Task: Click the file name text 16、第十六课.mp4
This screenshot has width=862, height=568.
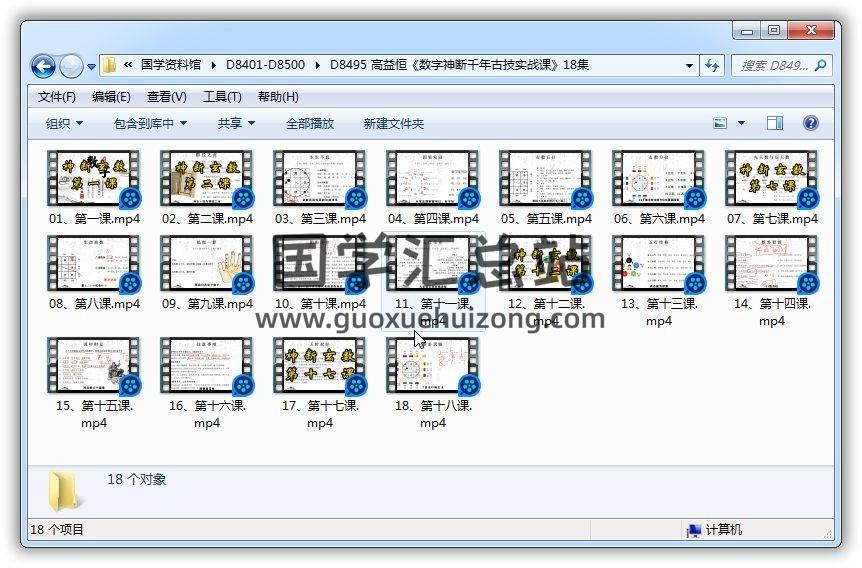Action: [207, 414]
